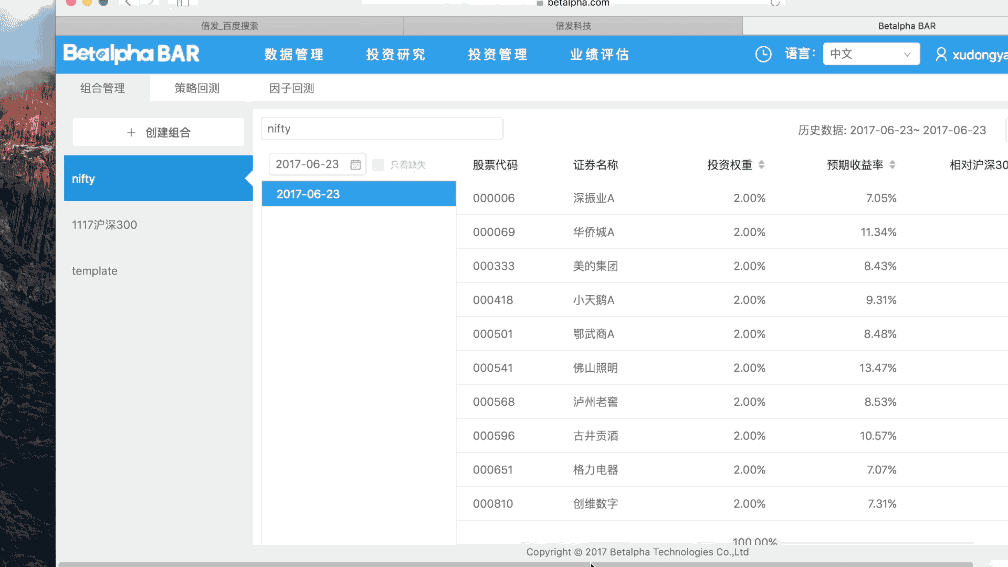Click security name 鄂武商A
Image resolution: width=1008 pixels, height=567 pixels.
pos(594,334)
